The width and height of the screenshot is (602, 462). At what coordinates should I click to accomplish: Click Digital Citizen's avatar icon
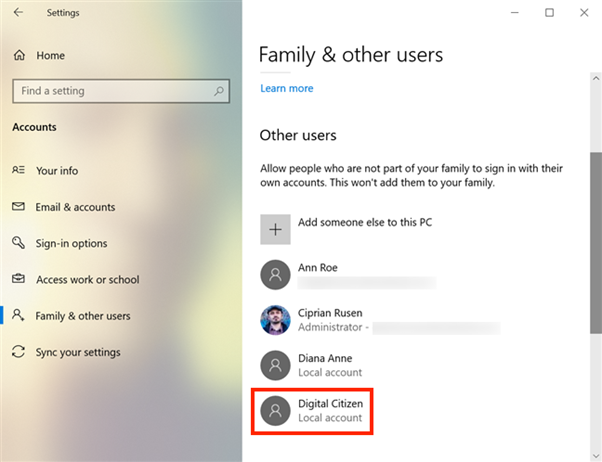(x=275, y=410)
